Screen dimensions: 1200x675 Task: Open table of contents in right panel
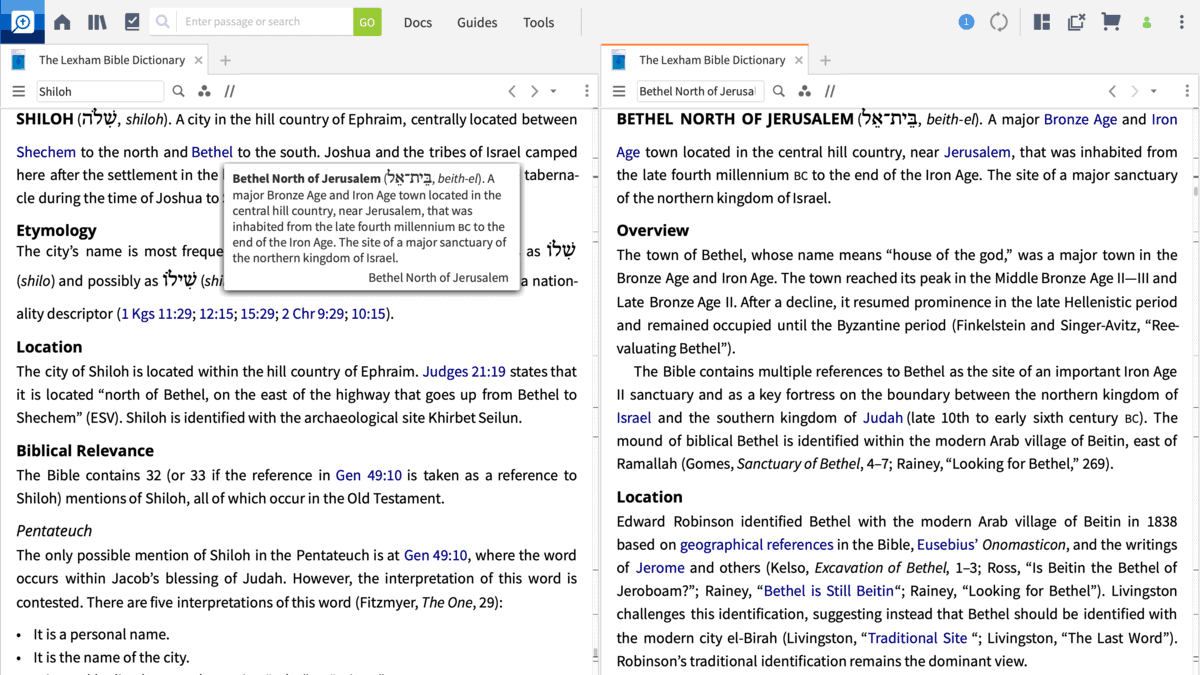pyautogui.click(x=619, y=91)
